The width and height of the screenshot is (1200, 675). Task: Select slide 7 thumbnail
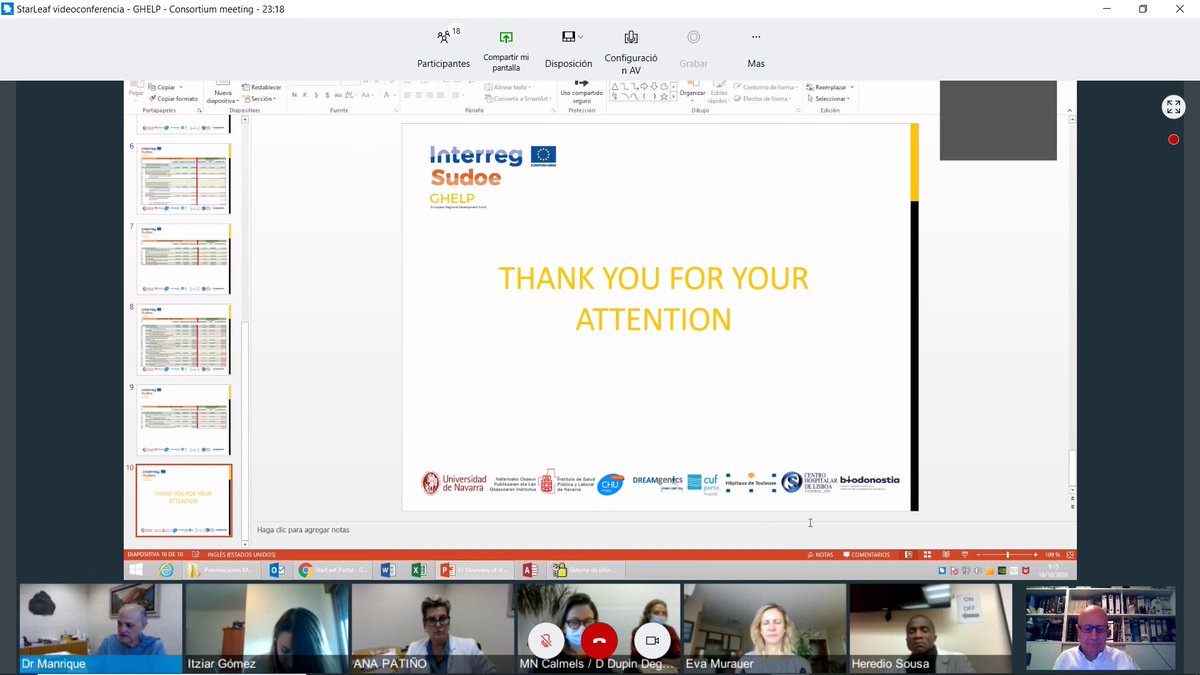(184, 259)
